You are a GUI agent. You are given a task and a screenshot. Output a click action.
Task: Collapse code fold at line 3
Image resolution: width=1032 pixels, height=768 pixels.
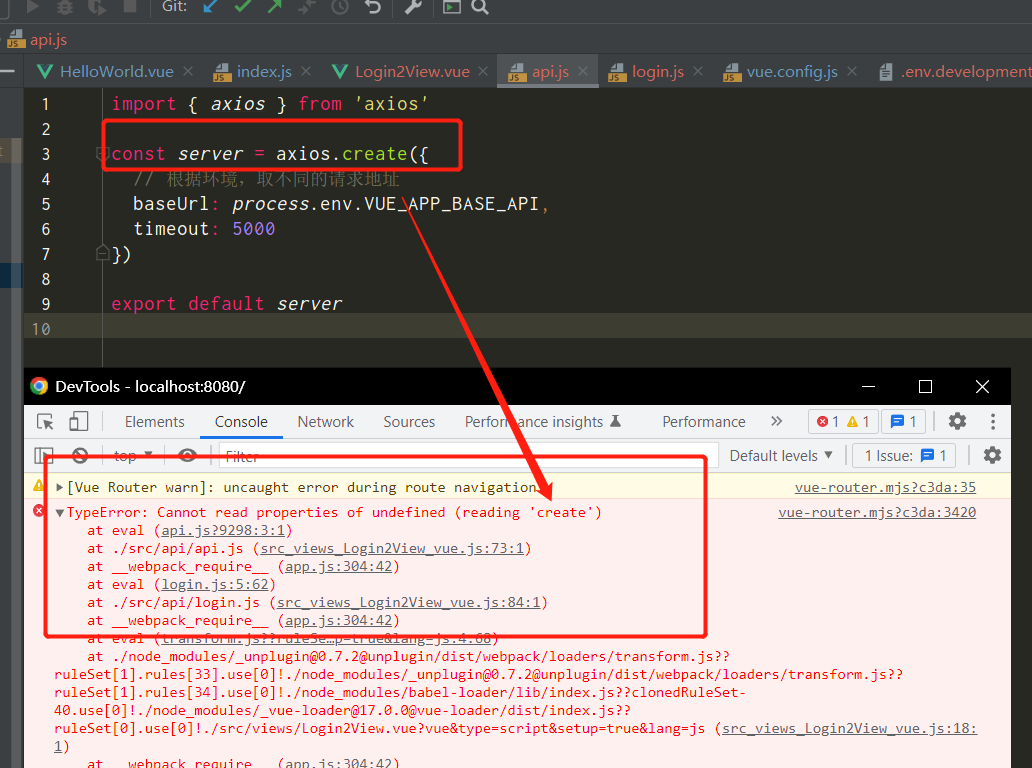(x=102, y=154)
